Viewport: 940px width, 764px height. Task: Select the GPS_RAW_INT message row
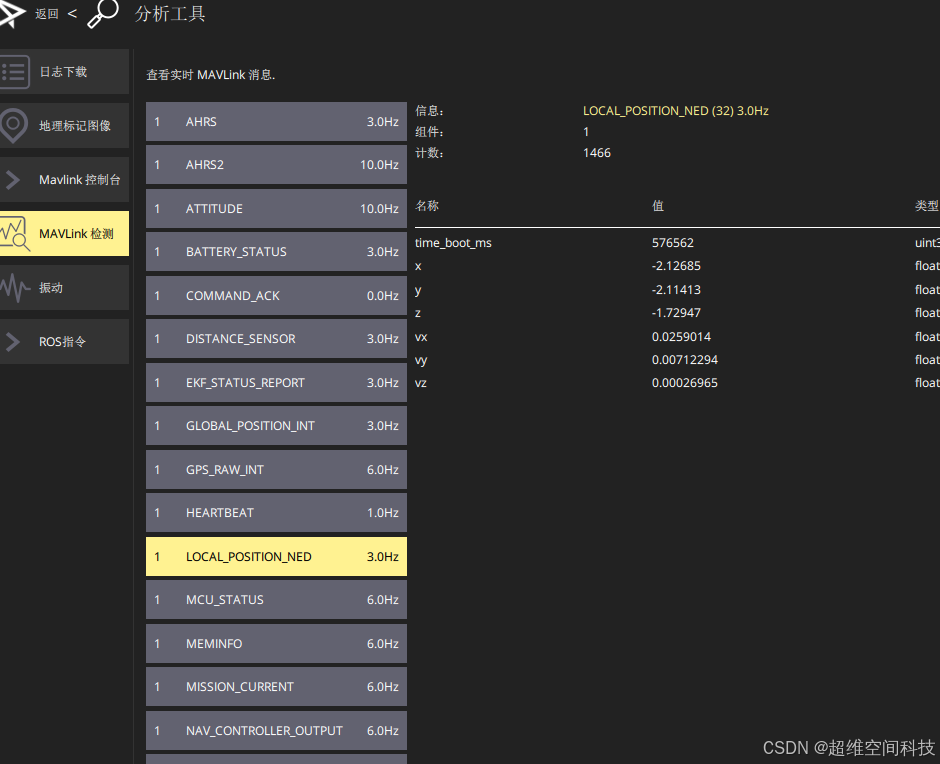pos(276,470)
